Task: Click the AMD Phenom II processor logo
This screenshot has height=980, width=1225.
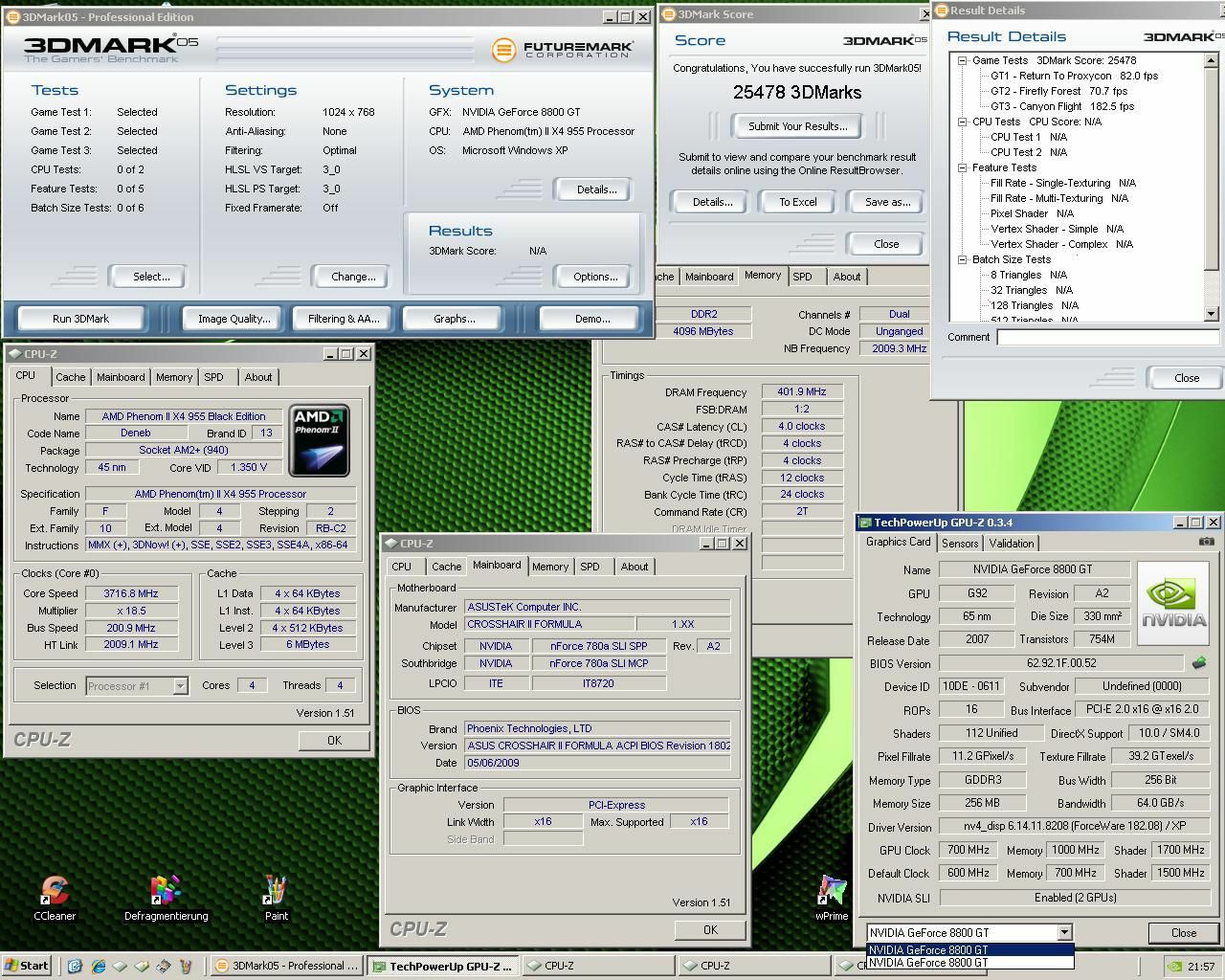Action: (x=319, y=440)
